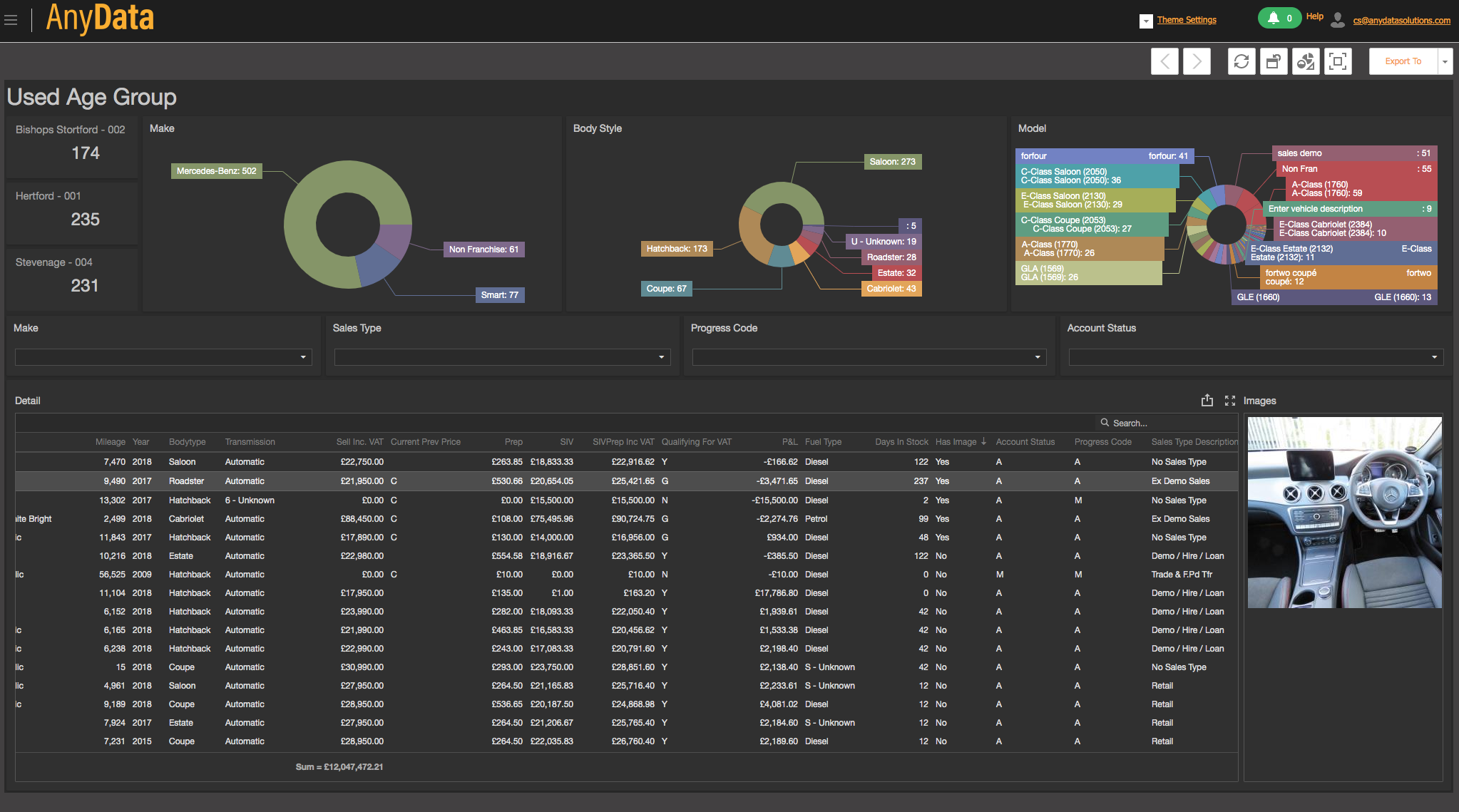Click the Smart: 77 chart label
Screen dimensions: 1459x812
(x=499, y=295)
